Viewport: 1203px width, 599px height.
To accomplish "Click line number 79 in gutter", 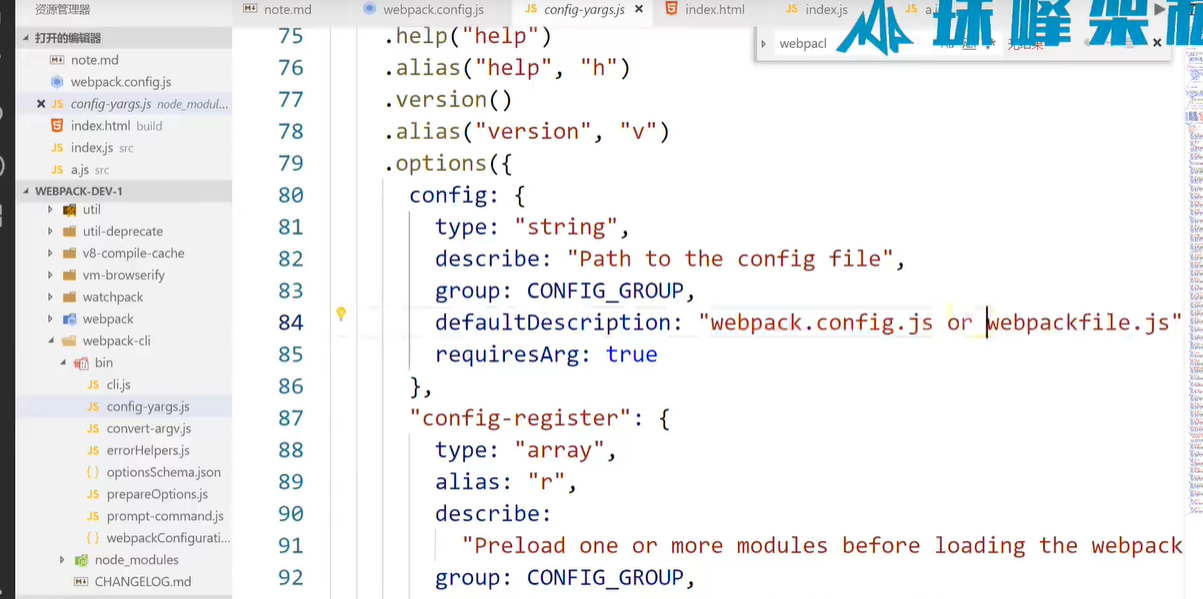I will 290,163.
